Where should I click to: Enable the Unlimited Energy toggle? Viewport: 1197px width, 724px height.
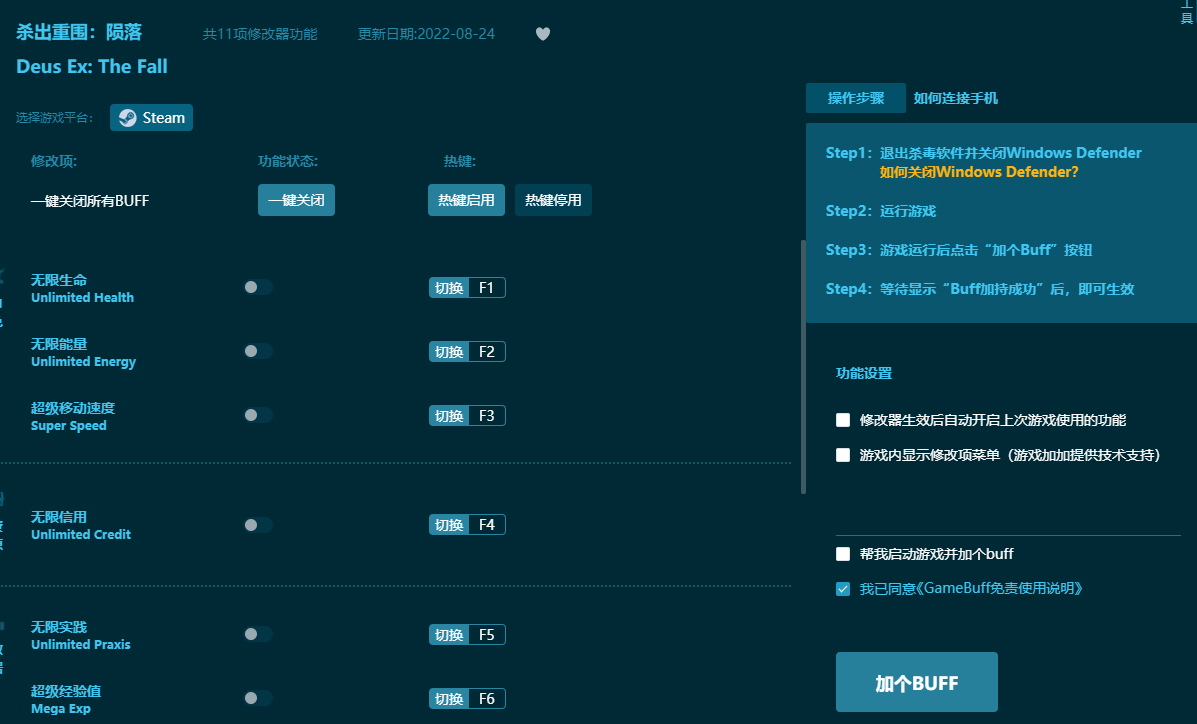click(x=257, y=351)
